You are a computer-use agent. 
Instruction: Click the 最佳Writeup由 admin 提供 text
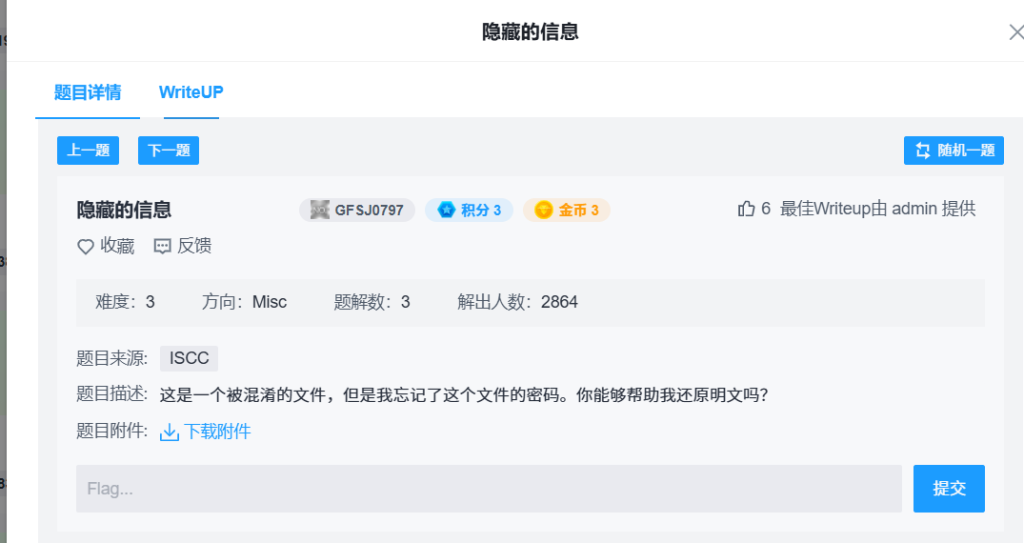click(x=877, y=209)
